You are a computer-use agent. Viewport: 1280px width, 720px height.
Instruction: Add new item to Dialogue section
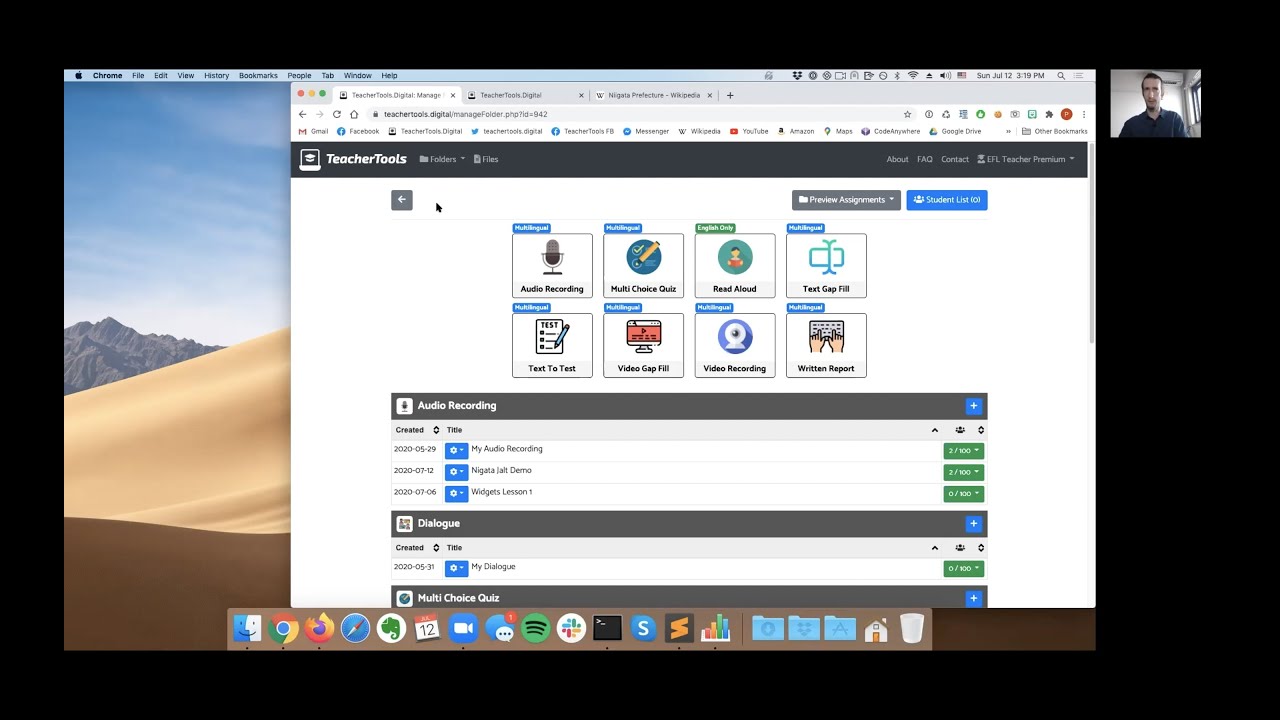pos(974,524)
